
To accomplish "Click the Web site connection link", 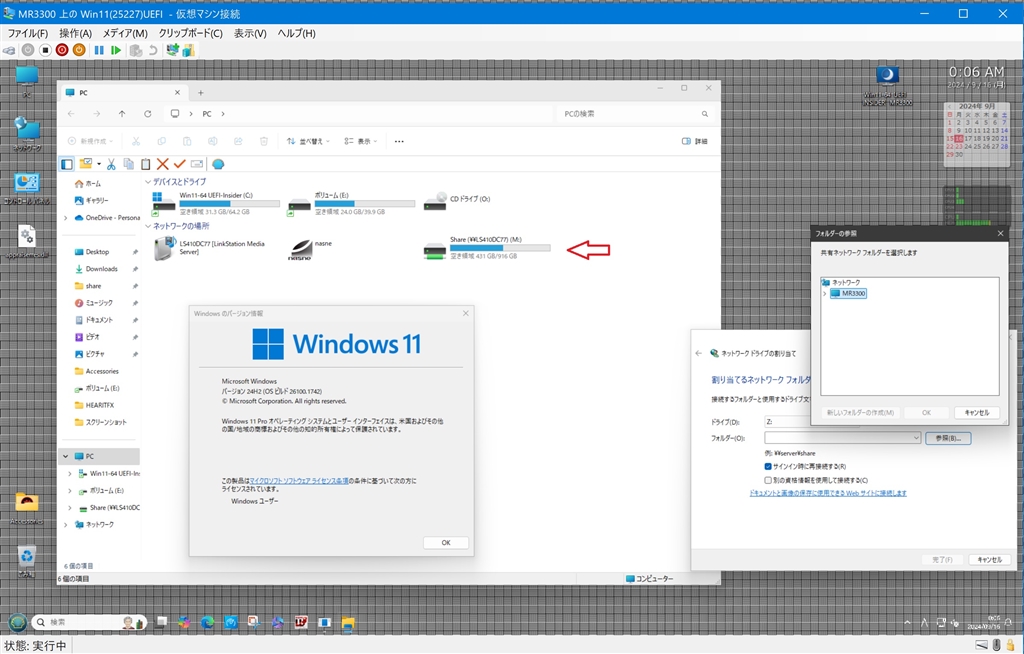I will [827, 493].
